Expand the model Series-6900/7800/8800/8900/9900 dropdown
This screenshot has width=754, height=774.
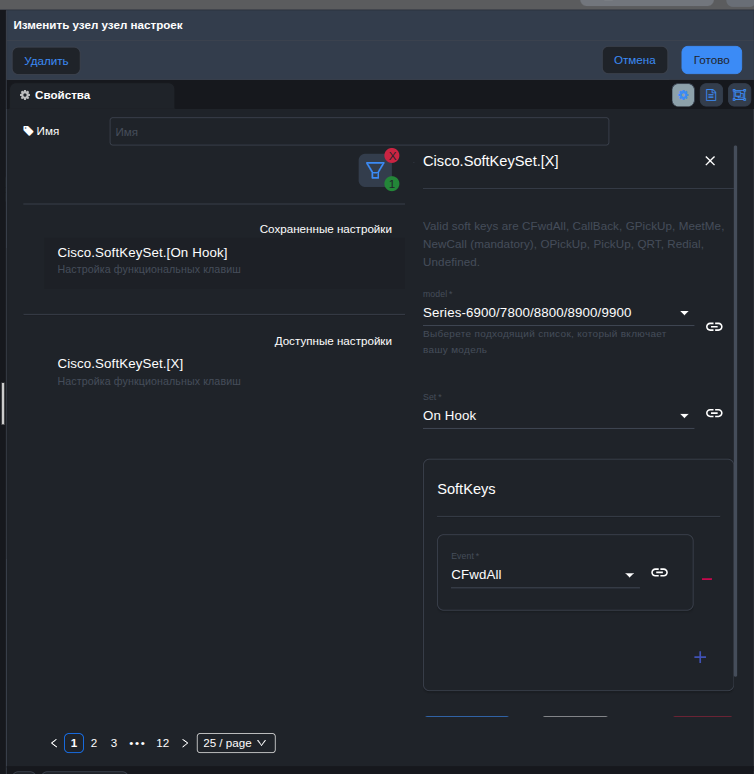tap(558, 312)
